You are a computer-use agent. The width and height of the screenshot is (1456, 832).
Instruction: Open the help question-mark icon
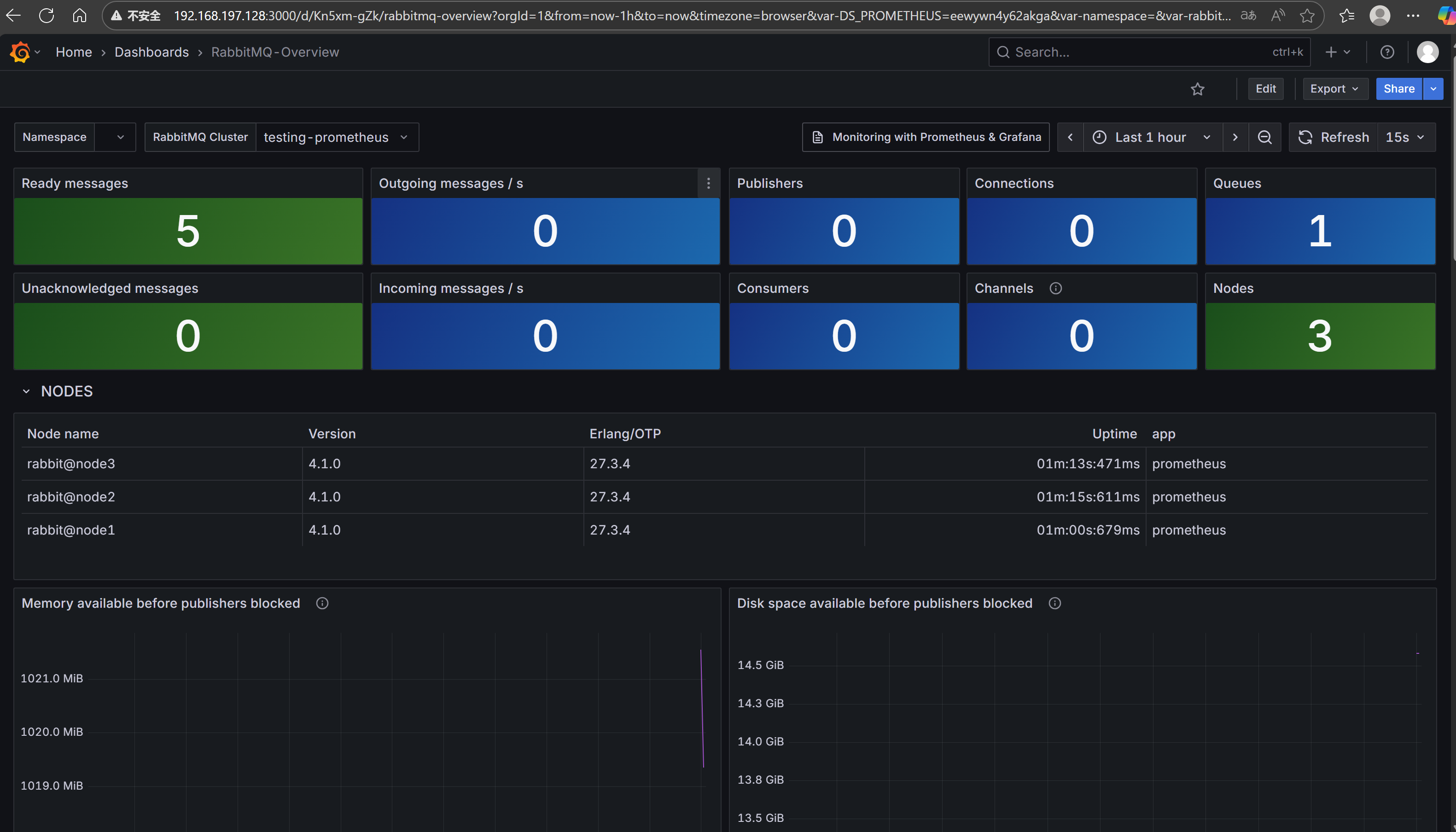click(x=1387, y=52)
